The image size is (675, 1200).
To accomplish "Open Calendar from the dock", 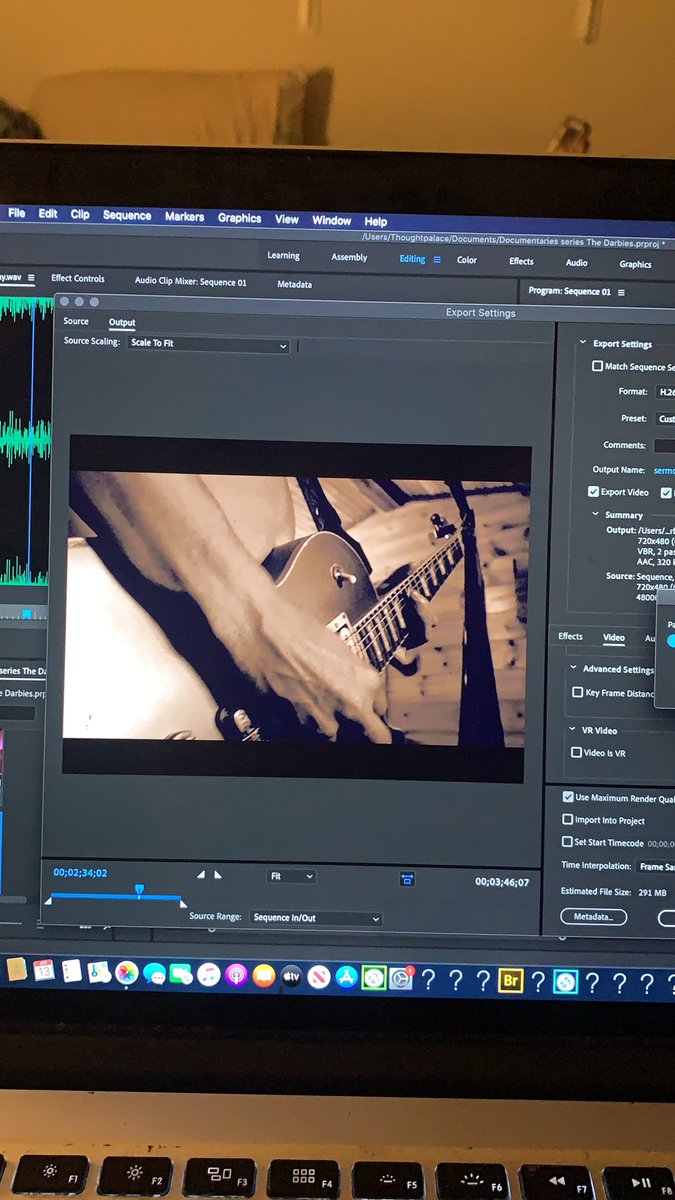I will coord(44,970).
